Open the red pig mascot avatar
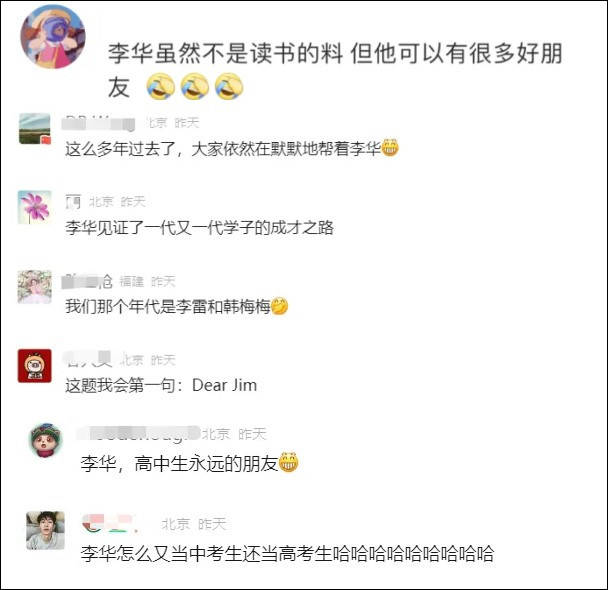 (35, 366)
